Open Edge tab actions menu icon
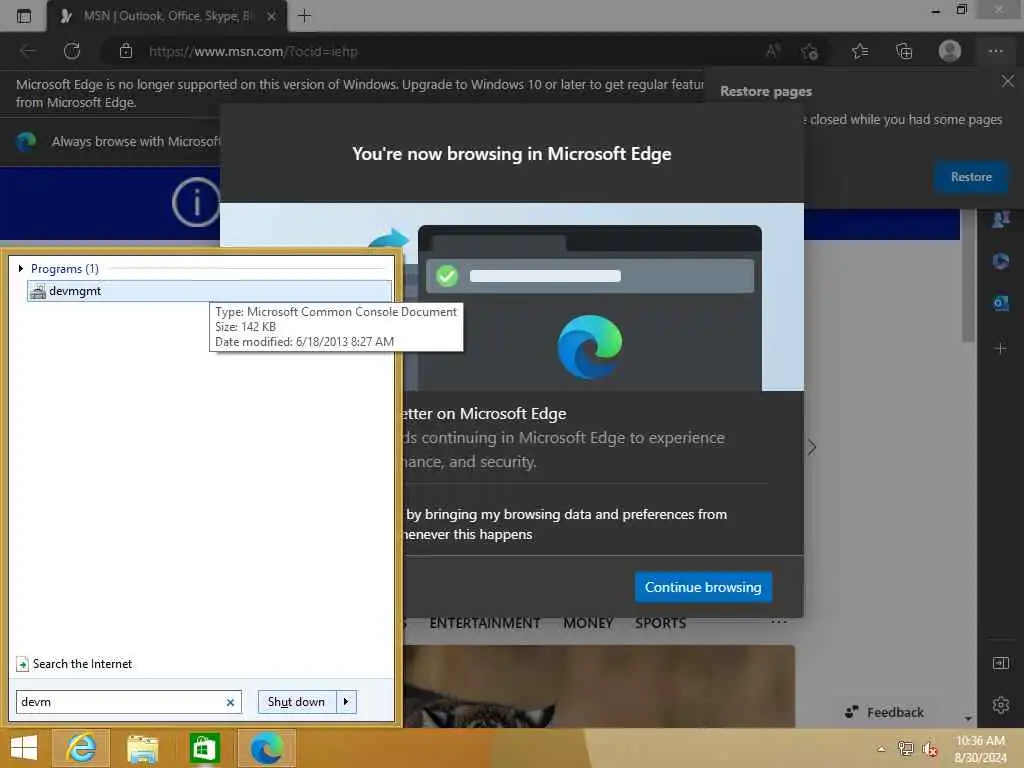Screen dimensions: 1024x768 (24, 16)
